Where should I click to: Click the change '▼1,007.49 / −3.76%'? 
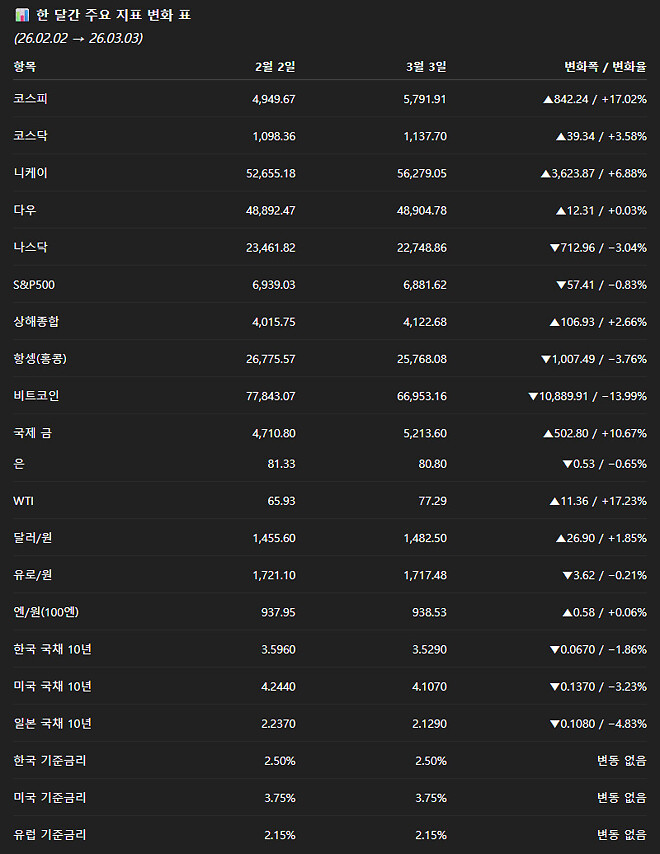click(594, 359)
